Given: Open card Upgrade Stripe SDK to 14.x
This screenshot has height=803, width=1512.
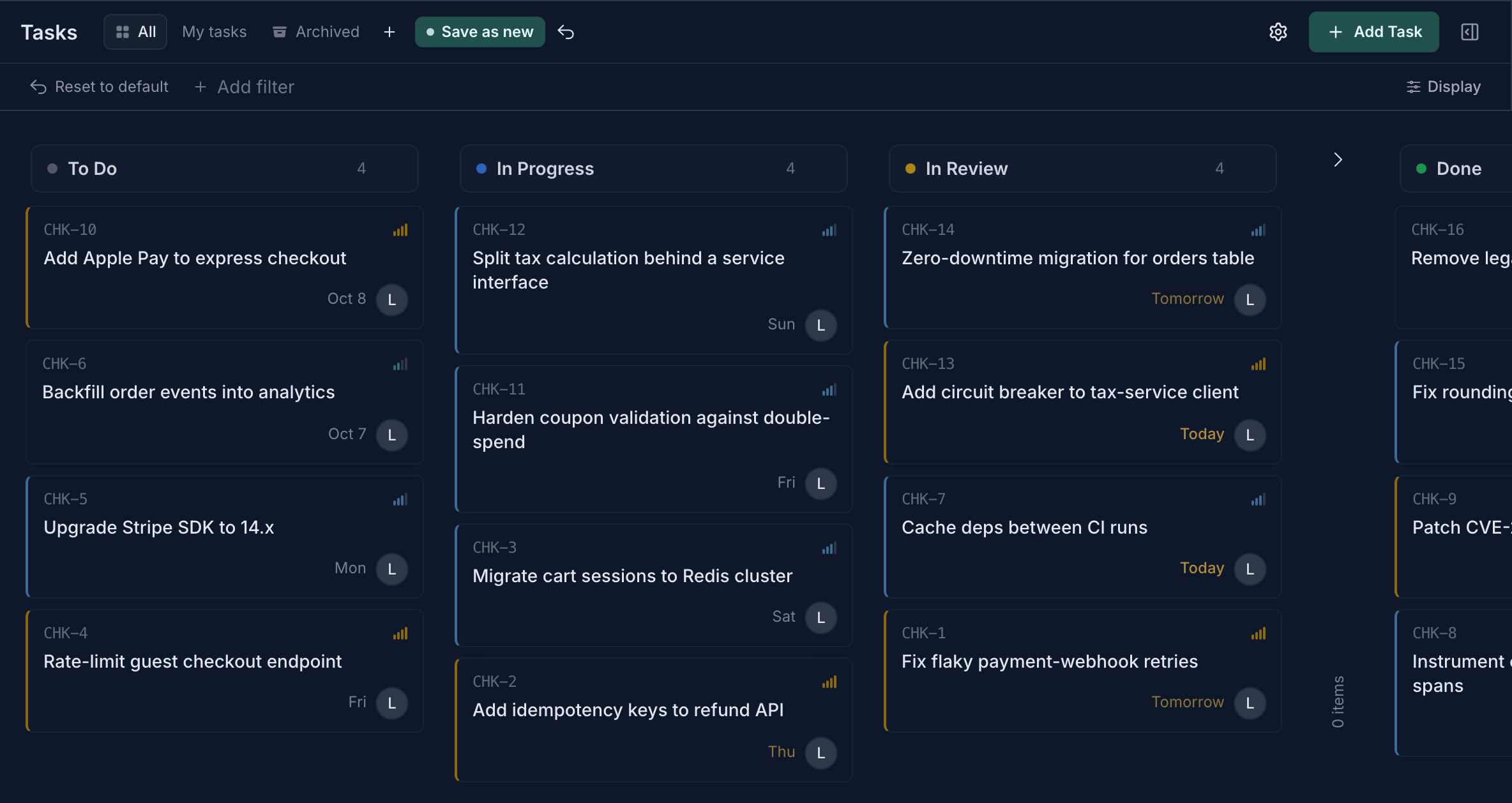Looking at the screenshot, I should click(x=225, y=537).
